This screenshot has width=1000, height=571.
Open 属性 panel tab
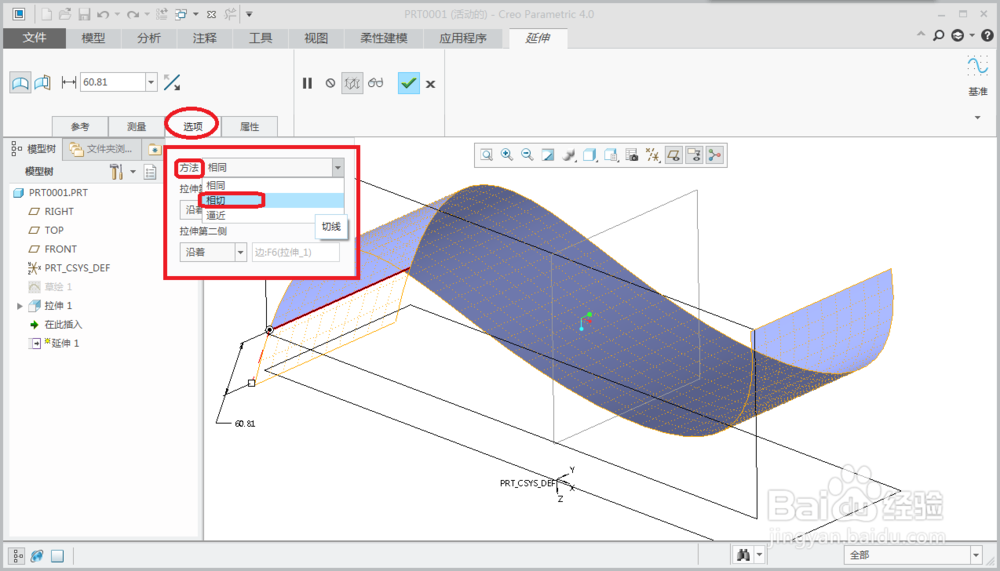click(249, 126)
